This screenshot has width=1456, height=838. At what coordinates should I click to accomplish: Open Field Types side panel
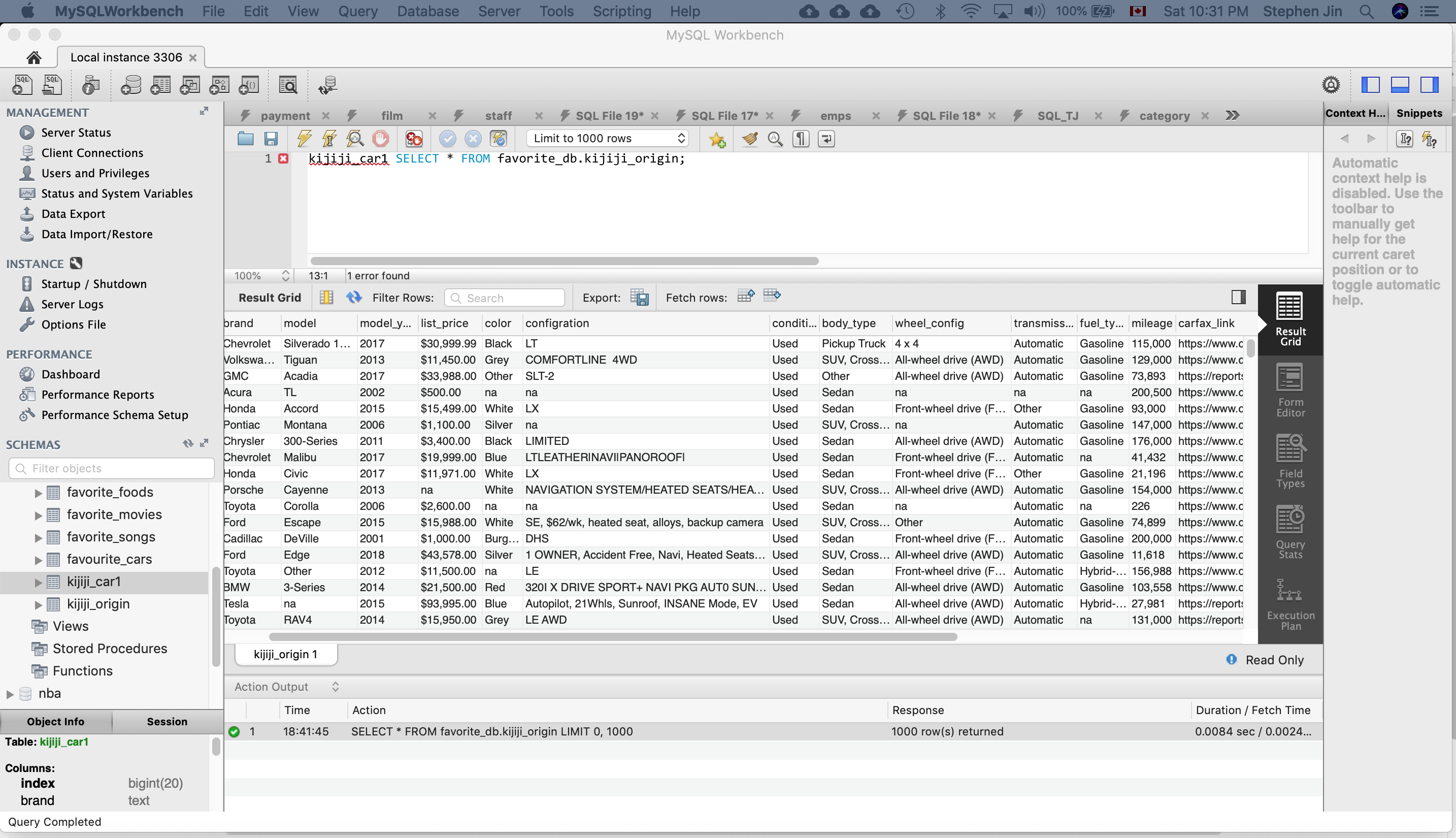coord(1290,462)
